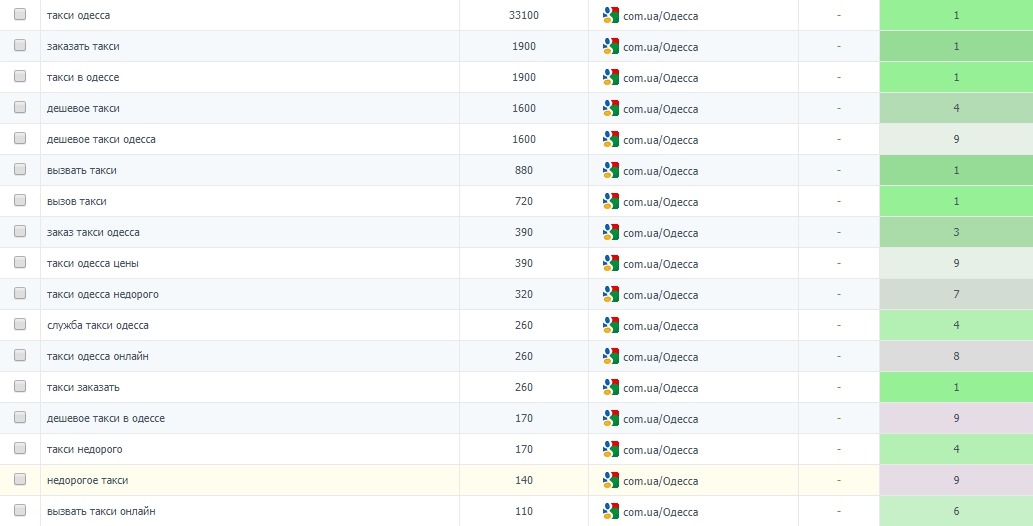Tick the 'заказ такси одесса' checkbox
This screenshot has height=526, width=1033.
(20, 231)
